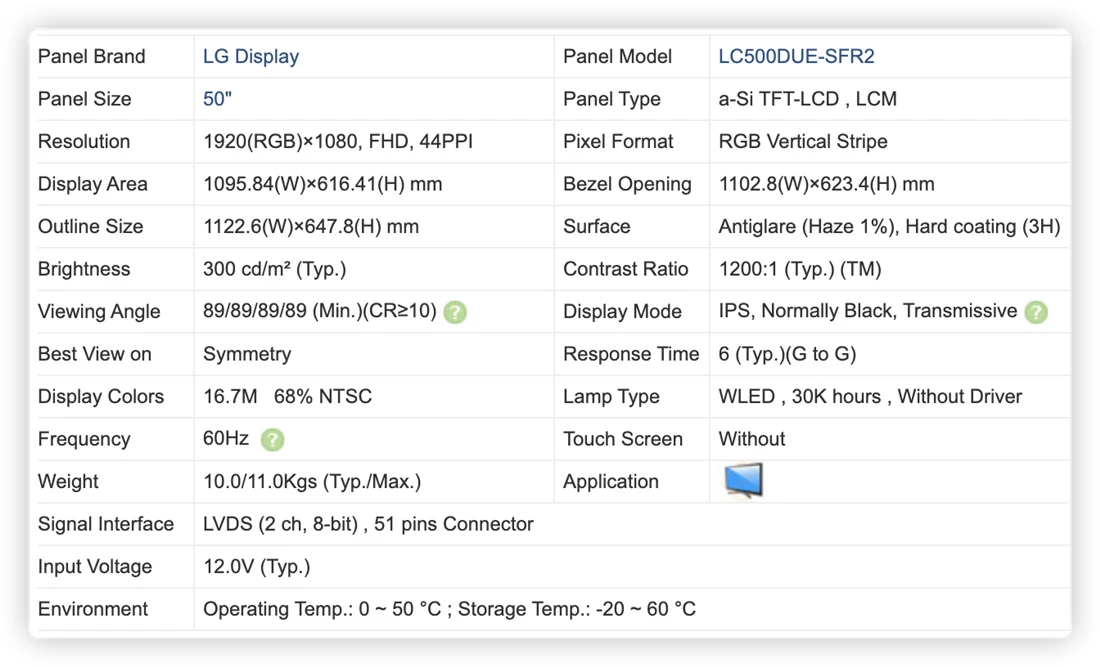This screenshot has height=667, width=1100.
Task: Click the Pixel Format label
Action: tap(618, 142)
